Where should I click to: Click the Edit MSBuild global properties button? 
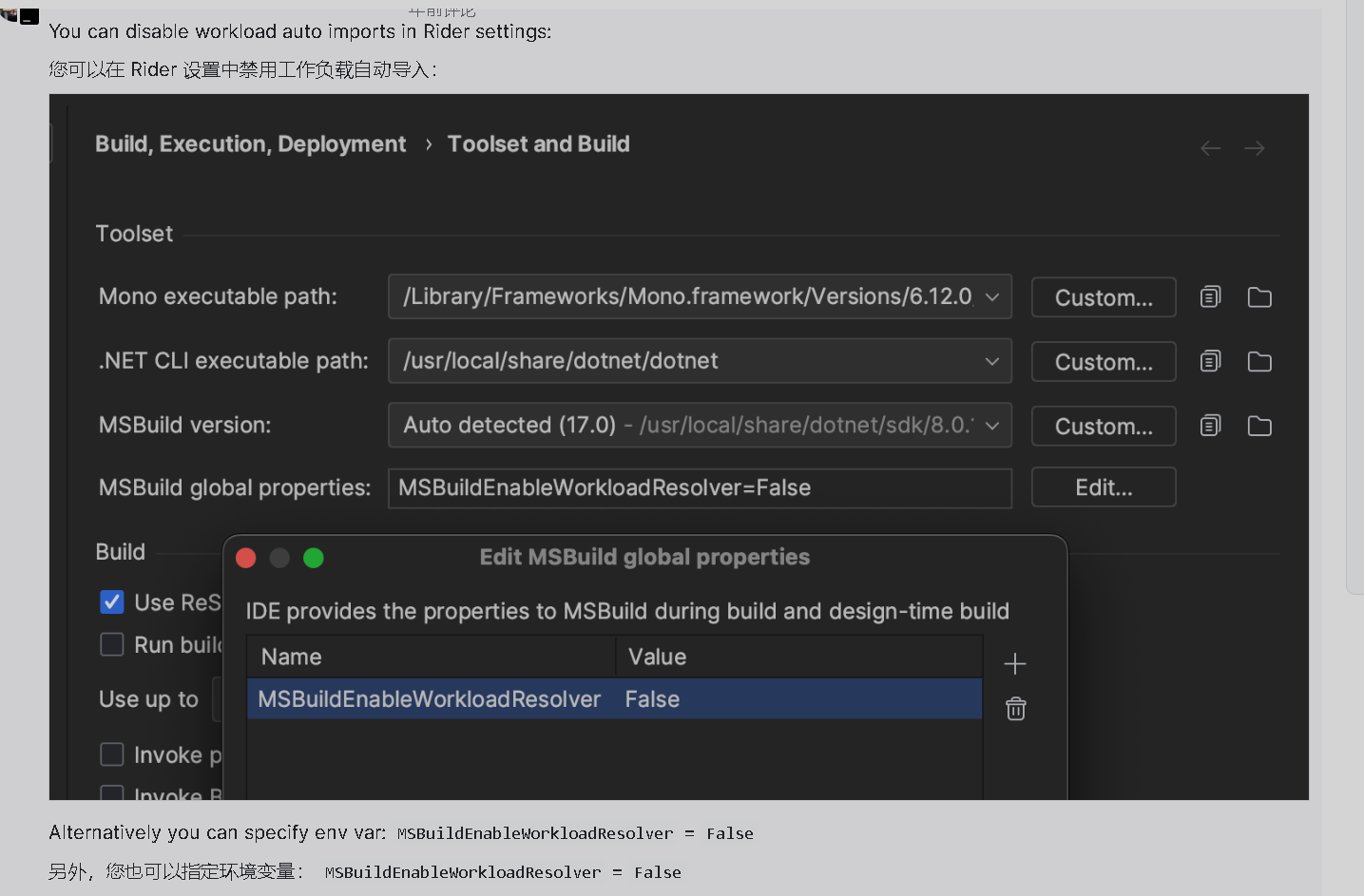click(1103, 486)
